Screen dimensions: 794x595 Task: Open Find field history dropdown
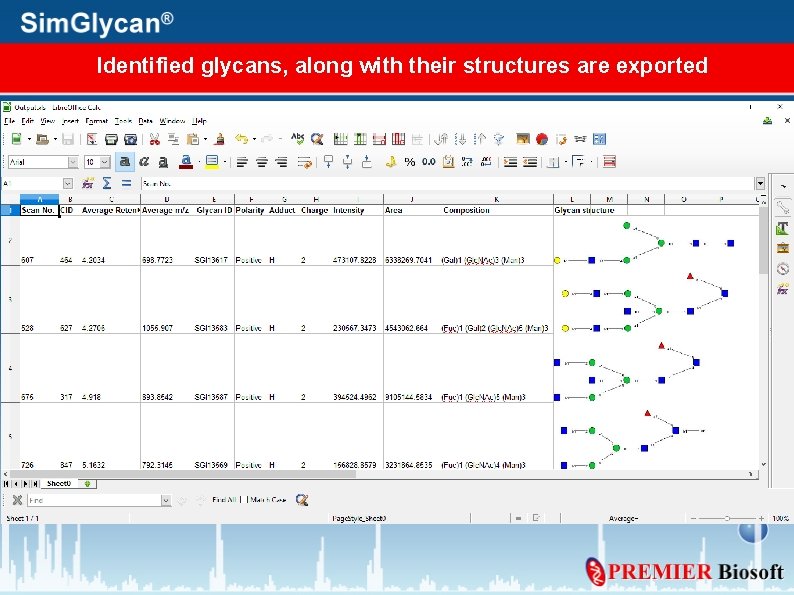tap(166, 500)
